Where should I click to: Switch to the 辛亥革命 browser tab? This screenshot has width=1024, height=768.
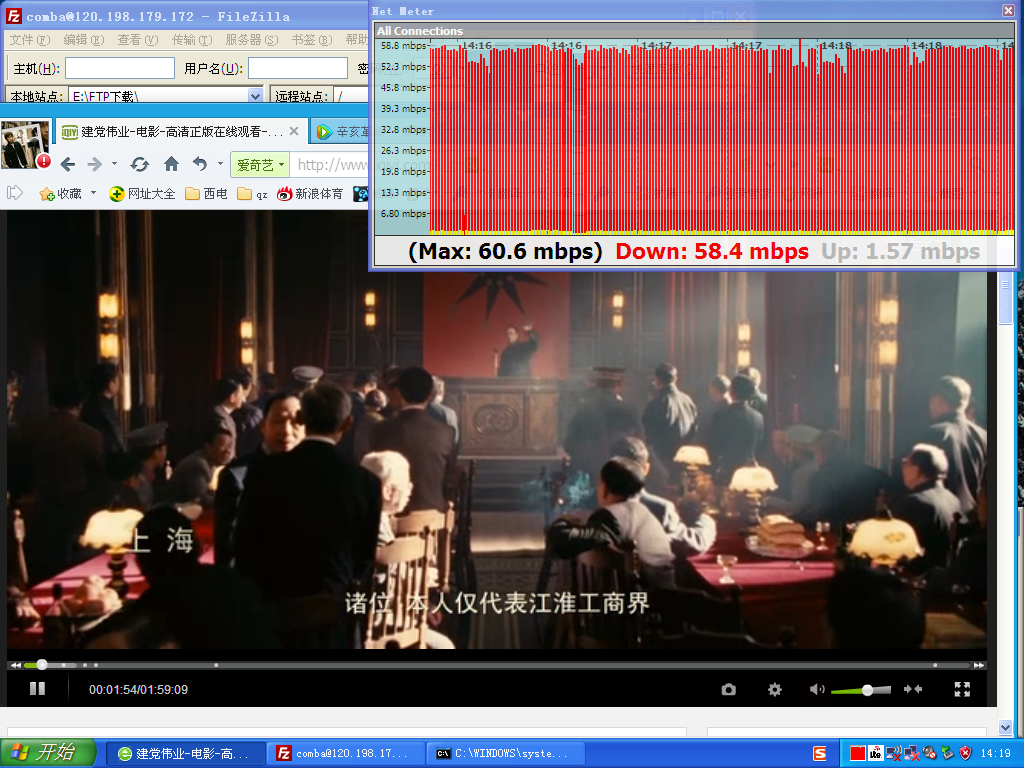click(x=340, y=132)
